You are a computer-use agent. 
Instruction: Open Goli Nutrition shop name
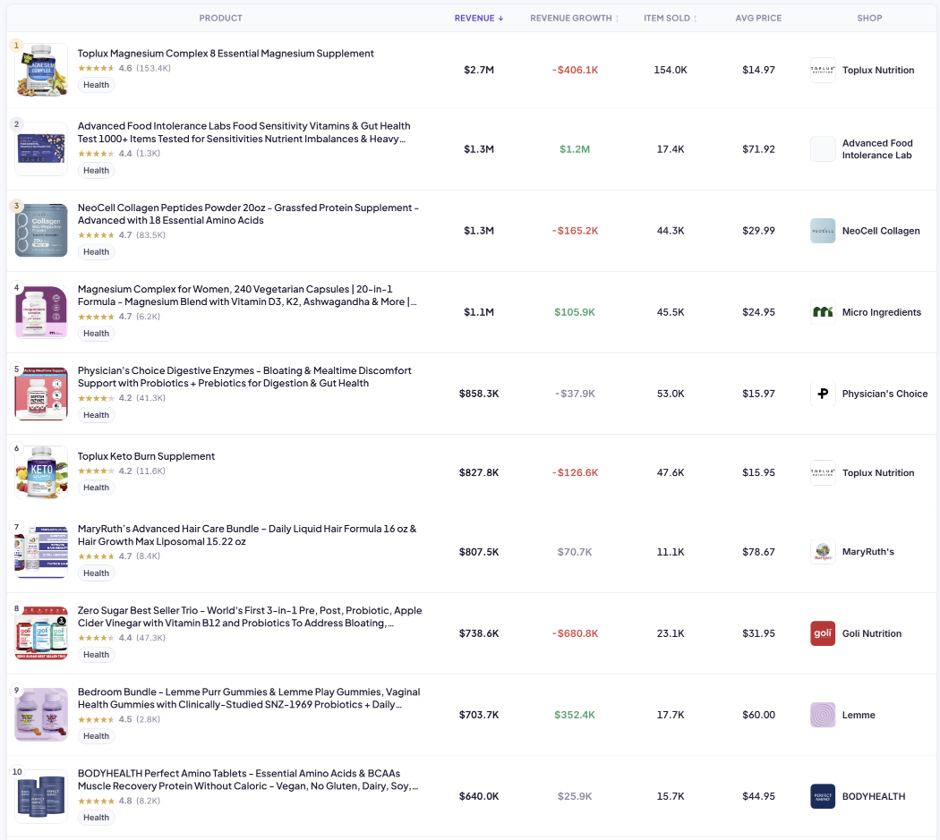click(x=872, y=634)
